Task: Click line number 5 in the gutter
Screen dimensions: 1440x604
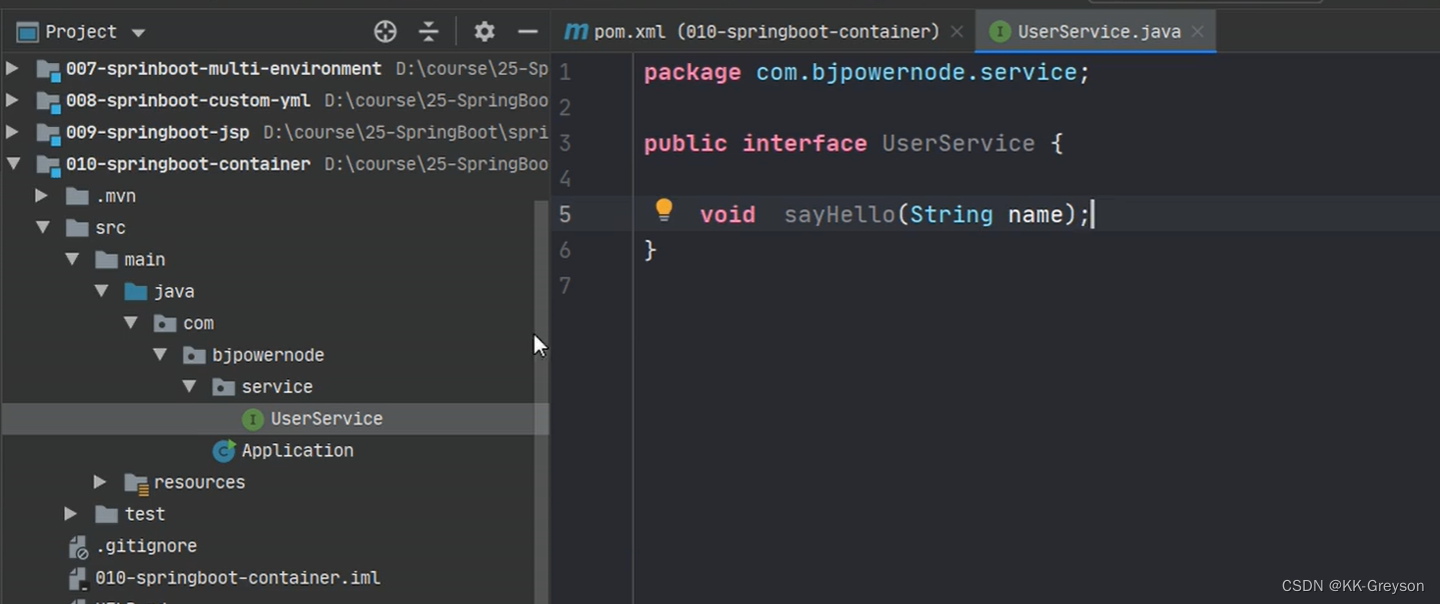Action: click(566, 215)
